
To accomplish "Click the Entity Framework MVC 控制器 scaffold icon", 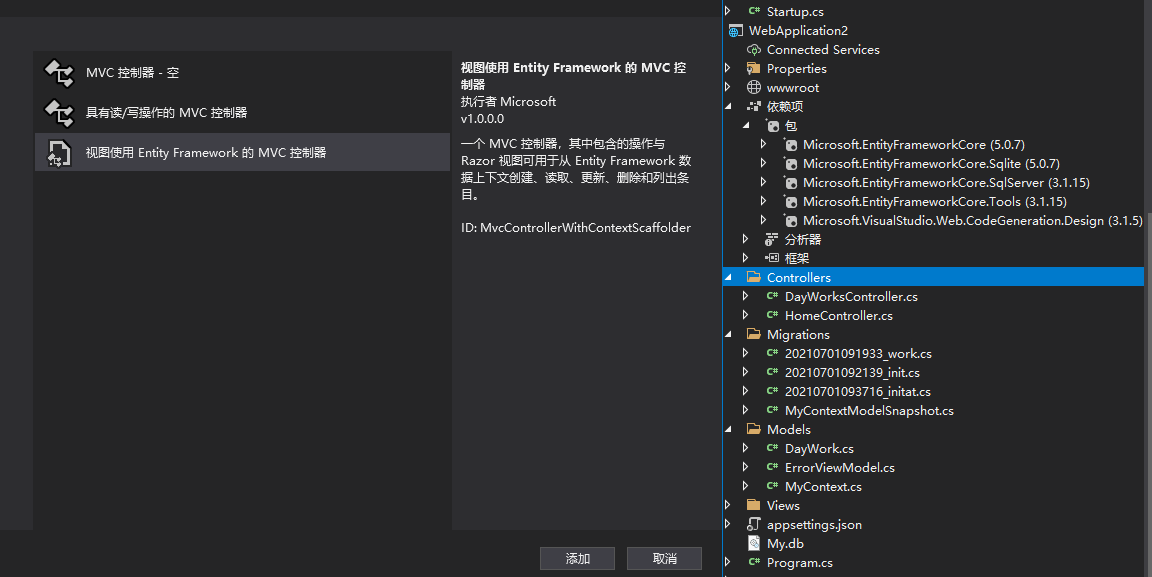I will coord(59,153).
